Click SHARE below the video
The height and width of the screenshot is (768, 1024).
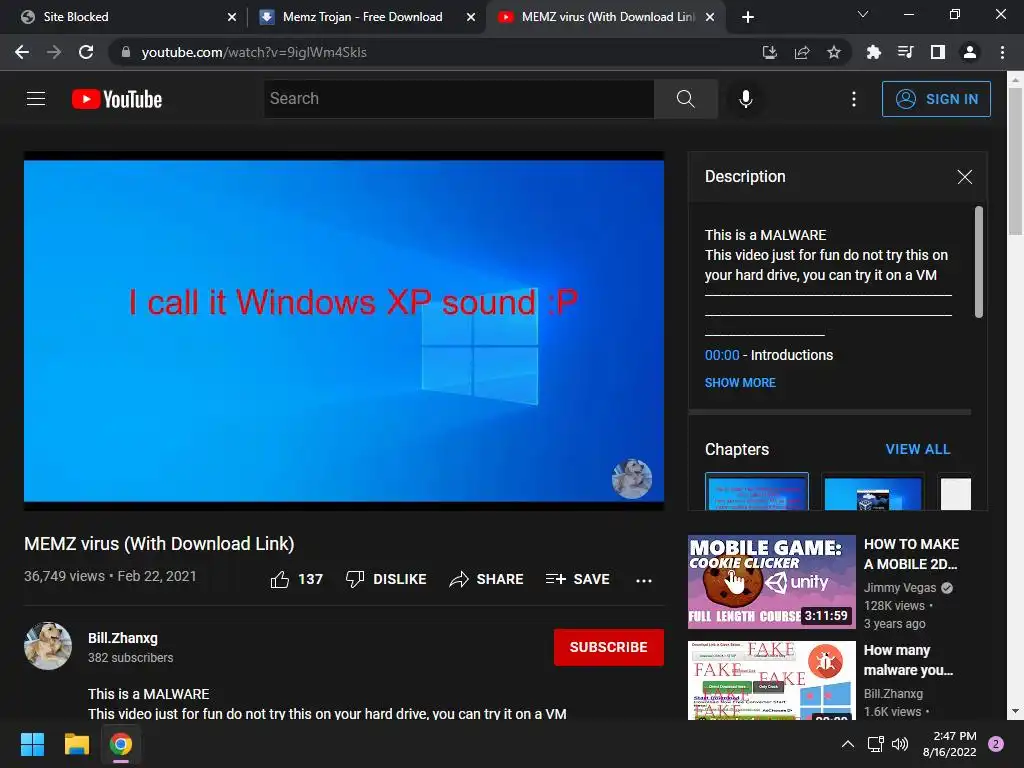pos(487,579)
